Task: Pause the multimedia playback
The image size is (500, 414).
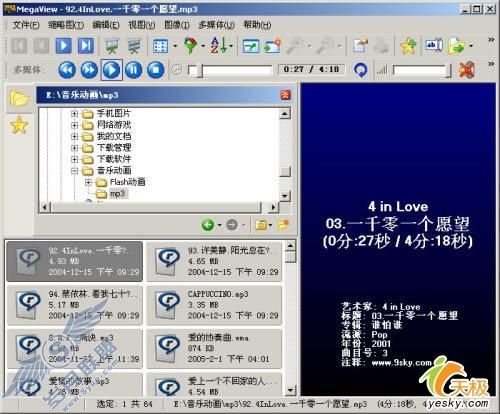Action: coord(134,70)
